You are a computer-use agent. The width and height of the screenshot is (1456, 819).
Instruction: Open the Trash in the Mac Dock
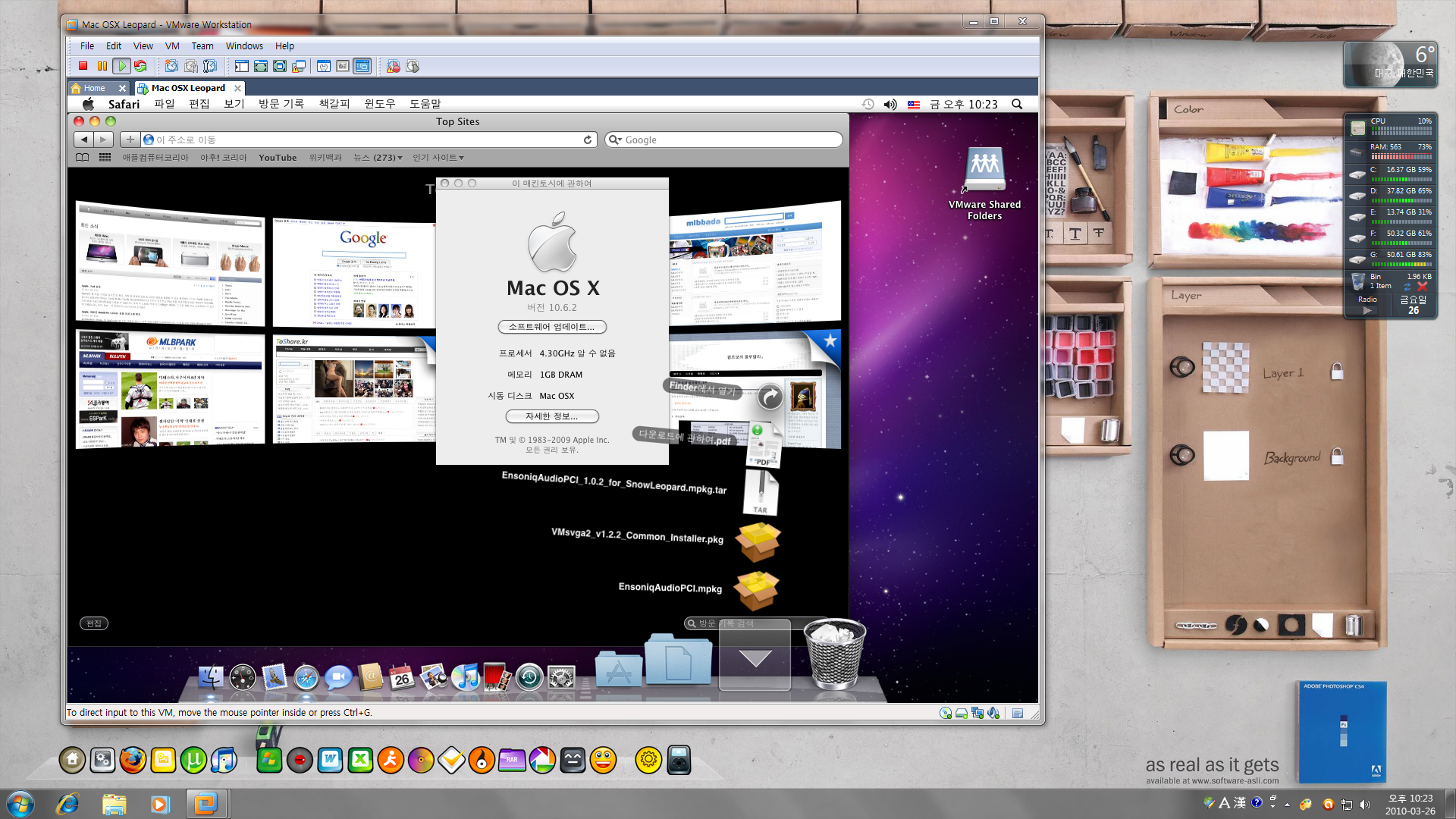pyautogui.click(x=834, y=654)
